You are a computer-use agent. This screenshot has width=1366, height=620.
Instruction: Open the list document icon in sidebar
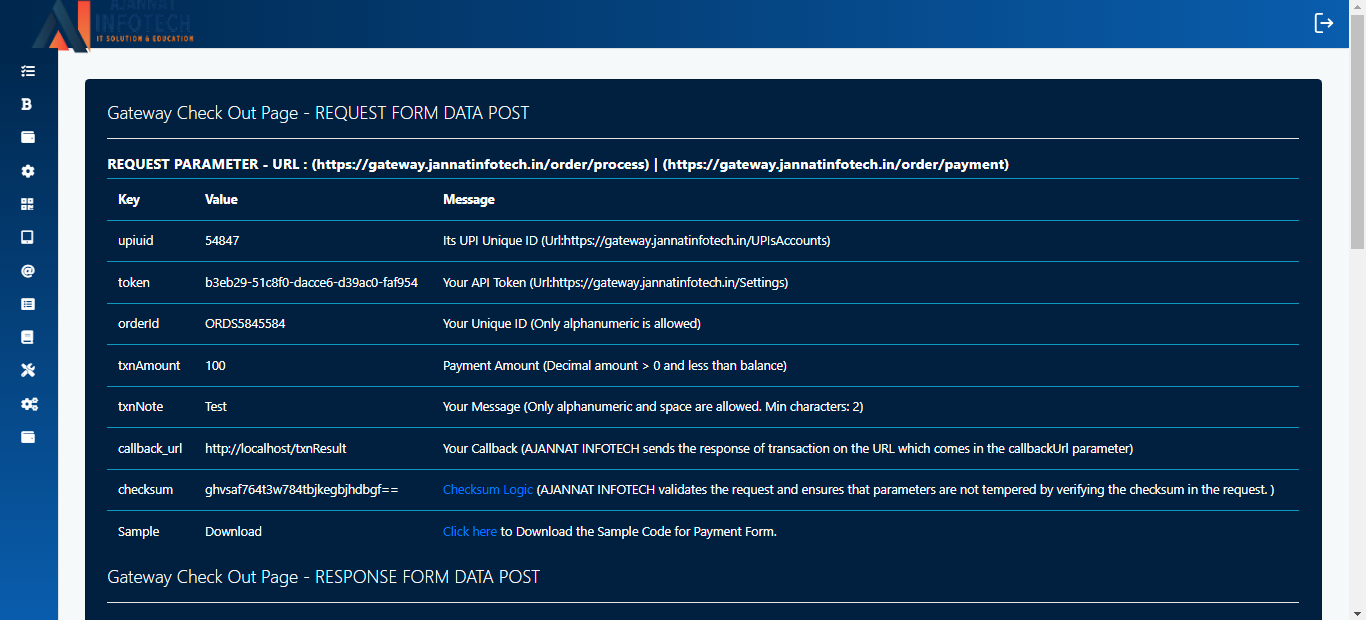(x=28, y=304)
